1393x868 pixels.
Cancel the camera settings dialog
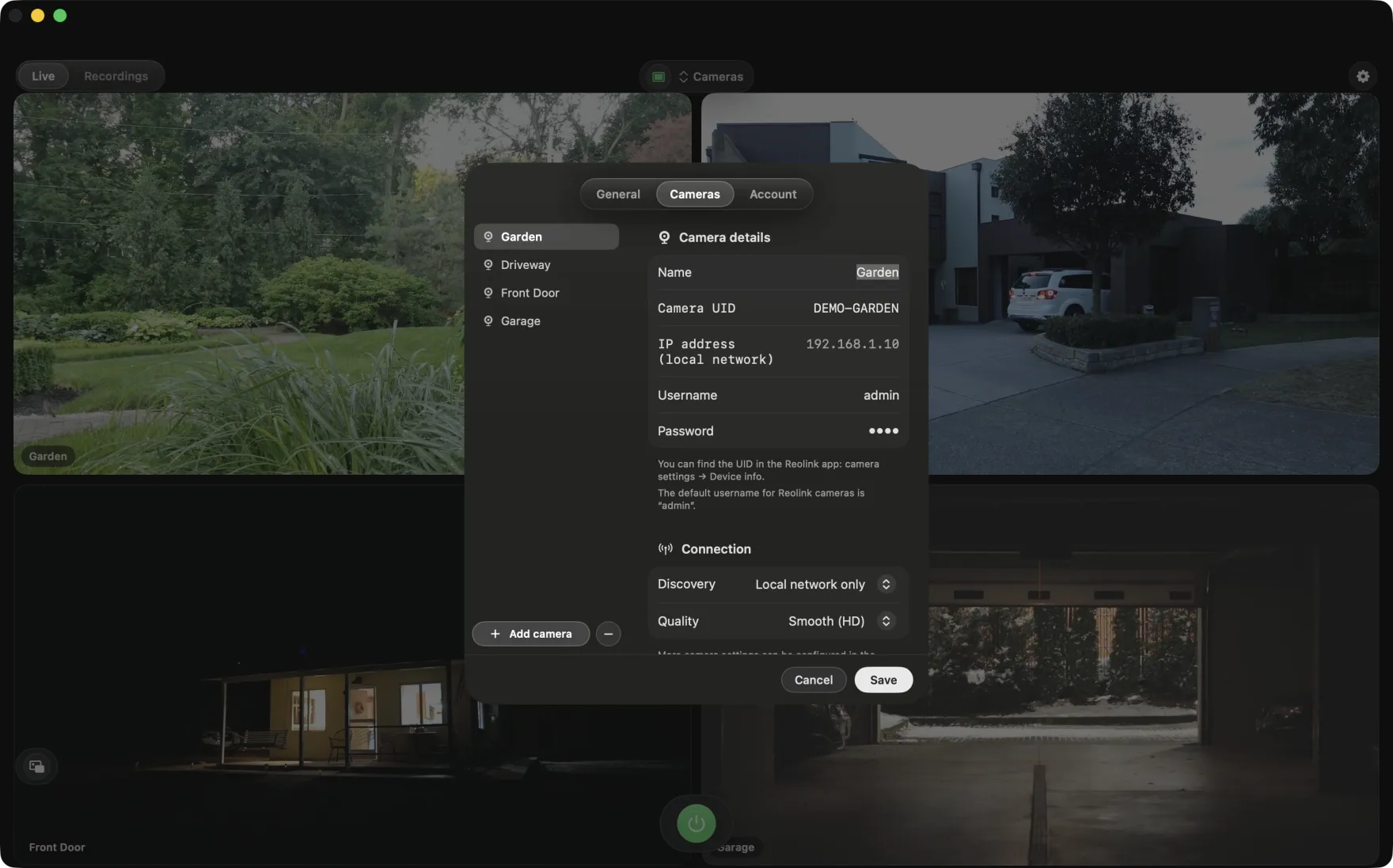point(814,680)
